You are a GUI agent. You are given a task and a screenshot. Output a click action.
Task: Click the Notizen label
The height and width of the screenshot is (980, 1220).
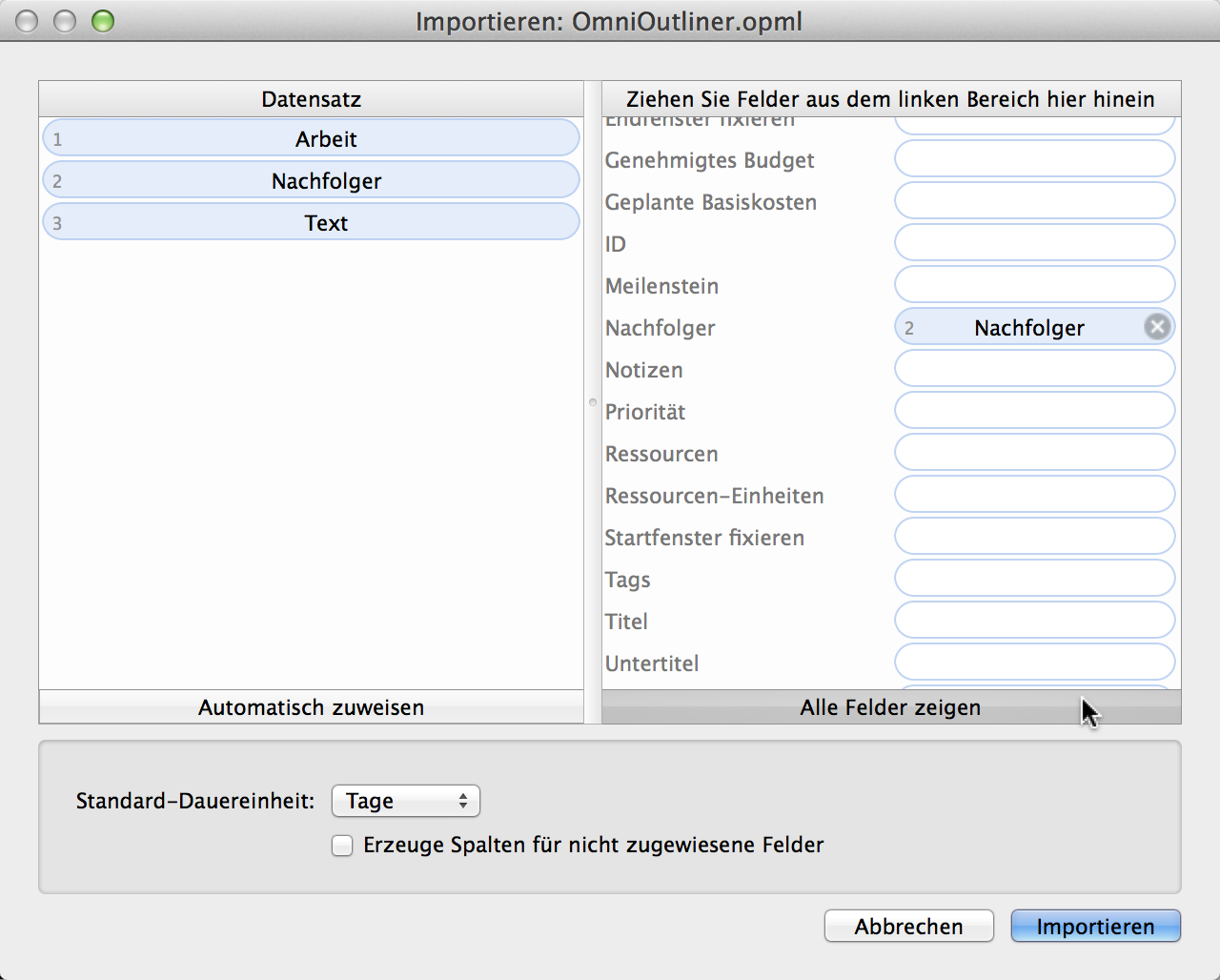pos(644,370)
